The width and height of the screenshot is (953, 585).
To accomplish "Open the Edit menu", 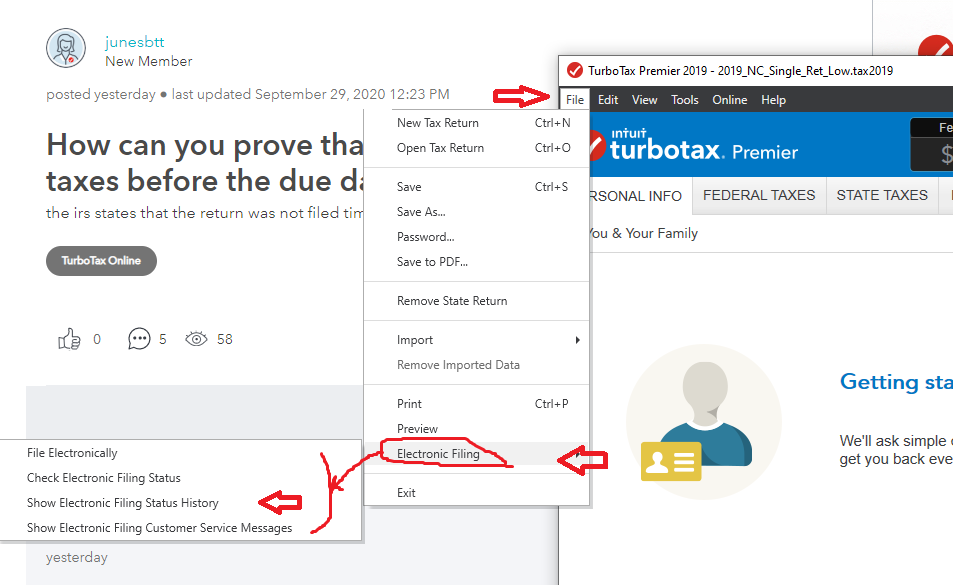I will coord(608,100).
